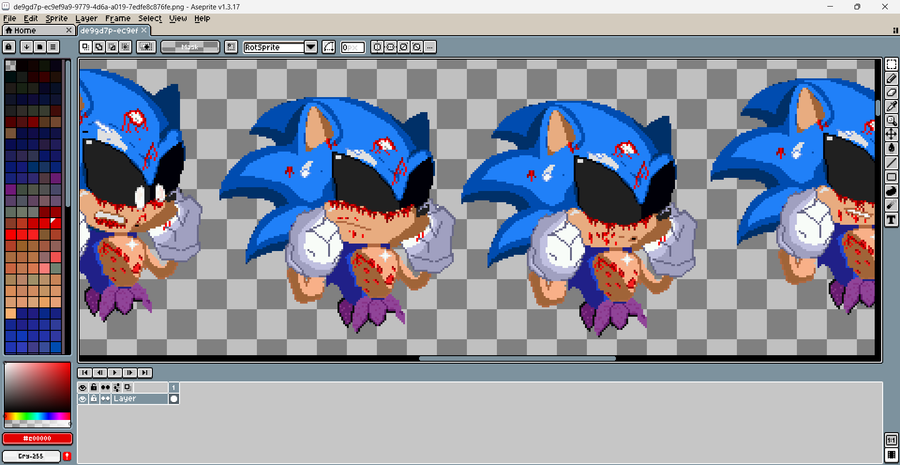Open the Frame menu

118,18
